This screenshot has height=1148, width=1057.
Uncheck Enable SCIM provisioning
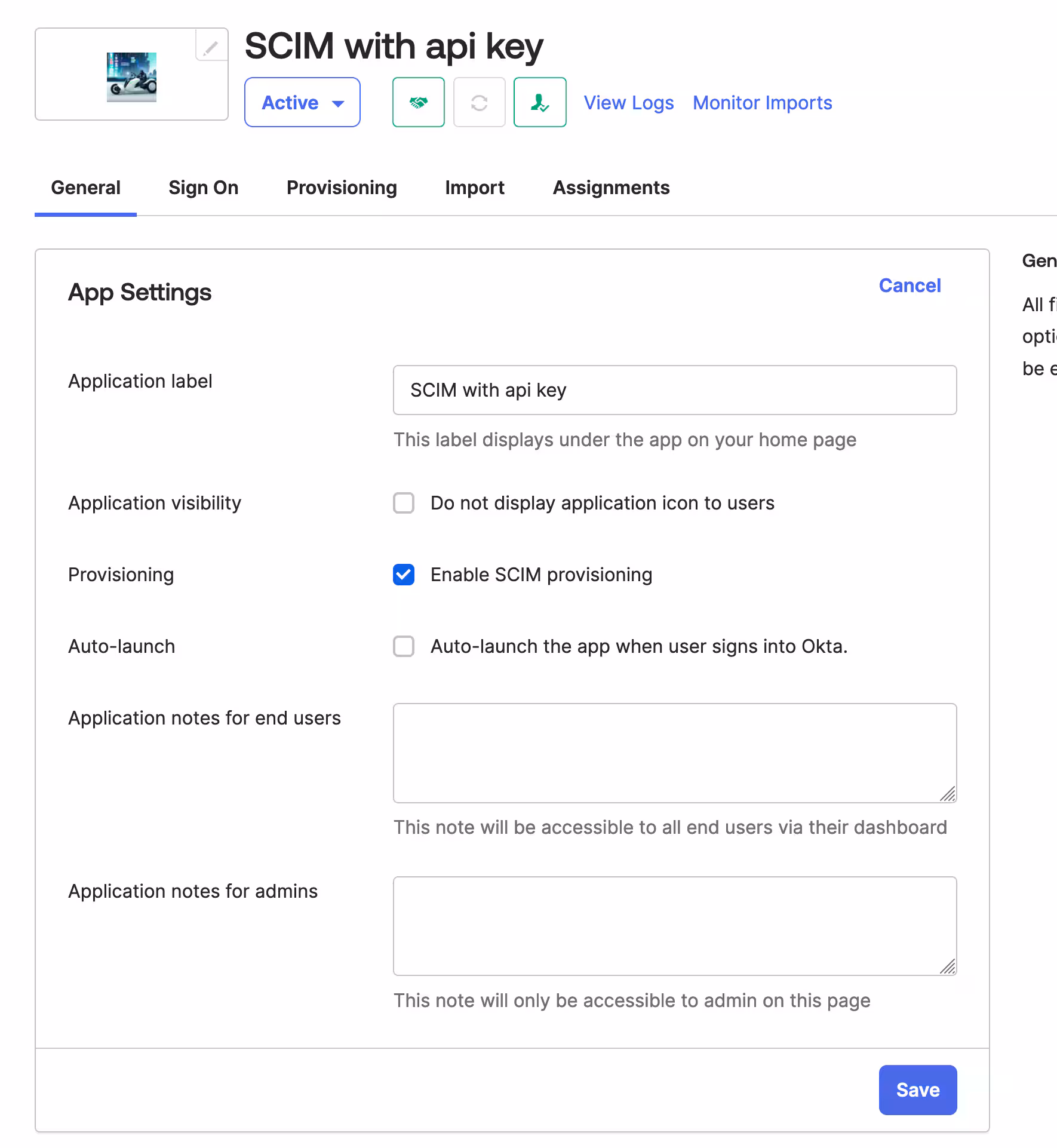point(404,575)
